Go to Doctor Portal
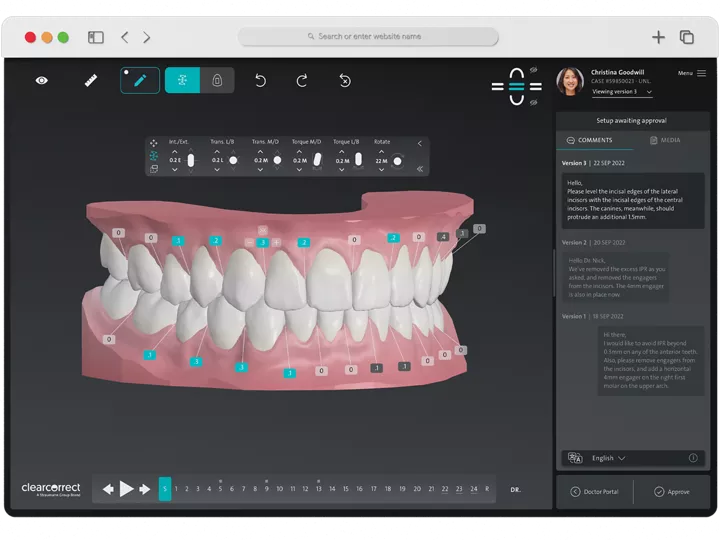The height and width of the screenshot is (540, 720). point(594,491)
